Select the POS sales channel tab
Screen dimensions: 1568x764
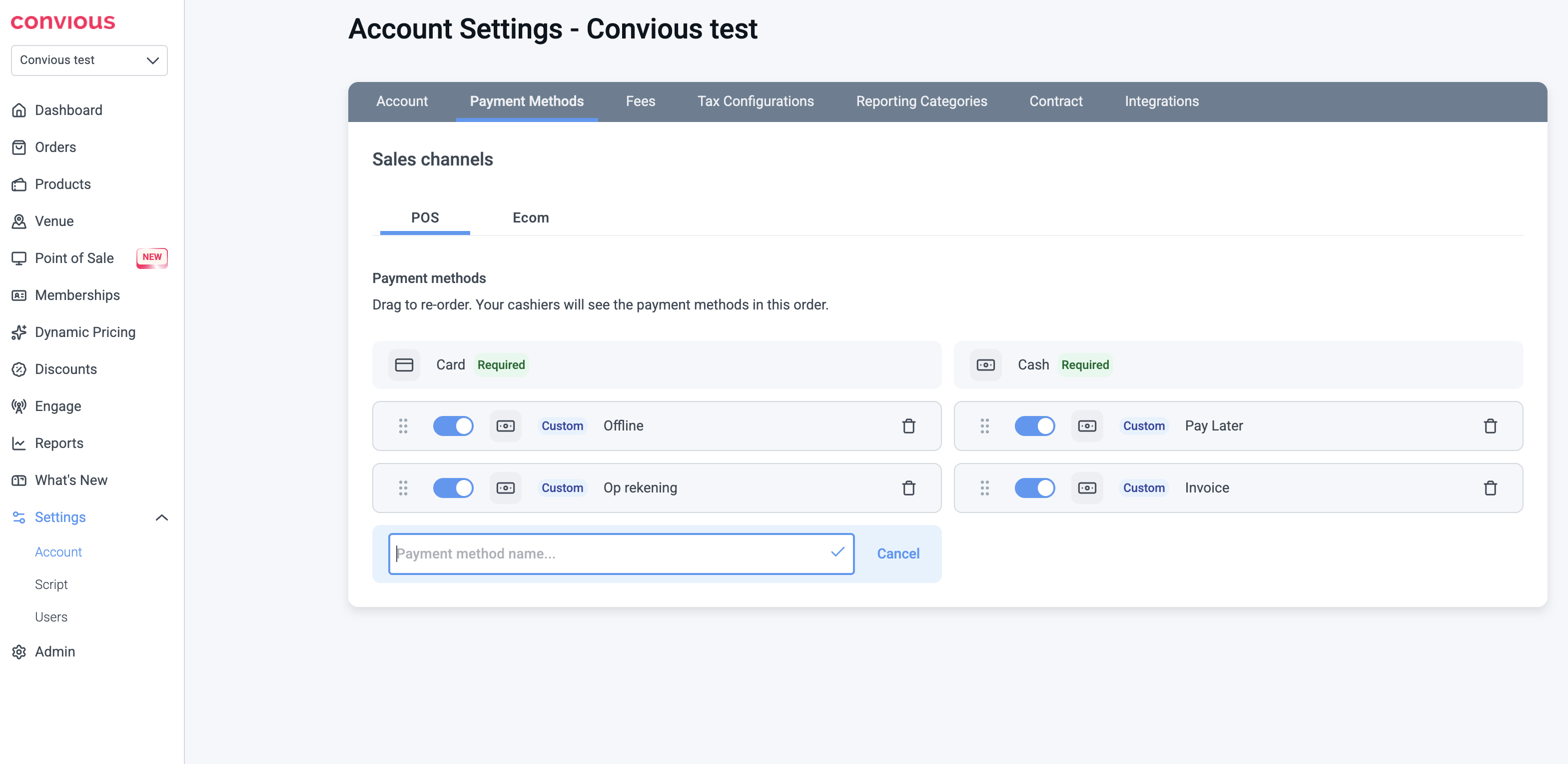click(x=425, y=217)
